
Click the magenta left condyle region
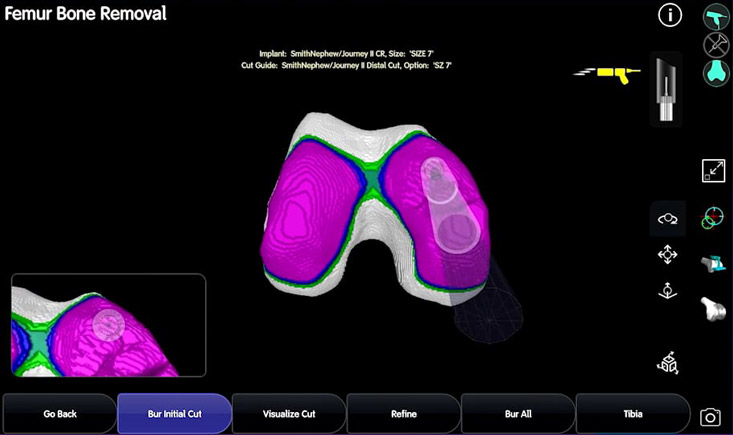[311, 210]
